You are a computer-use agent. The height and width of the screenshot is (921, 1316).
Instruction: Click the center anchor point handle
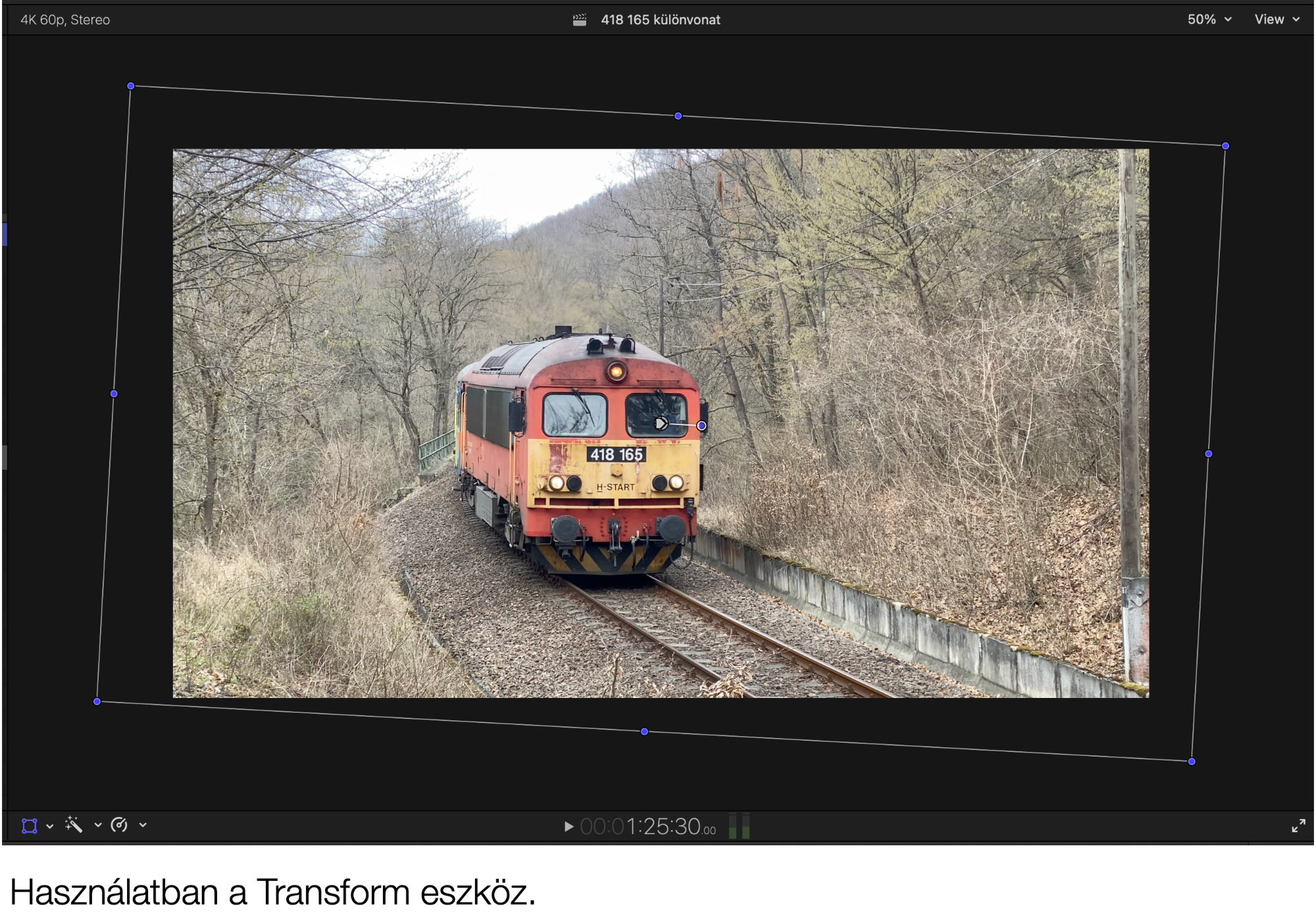pos(661,424)
